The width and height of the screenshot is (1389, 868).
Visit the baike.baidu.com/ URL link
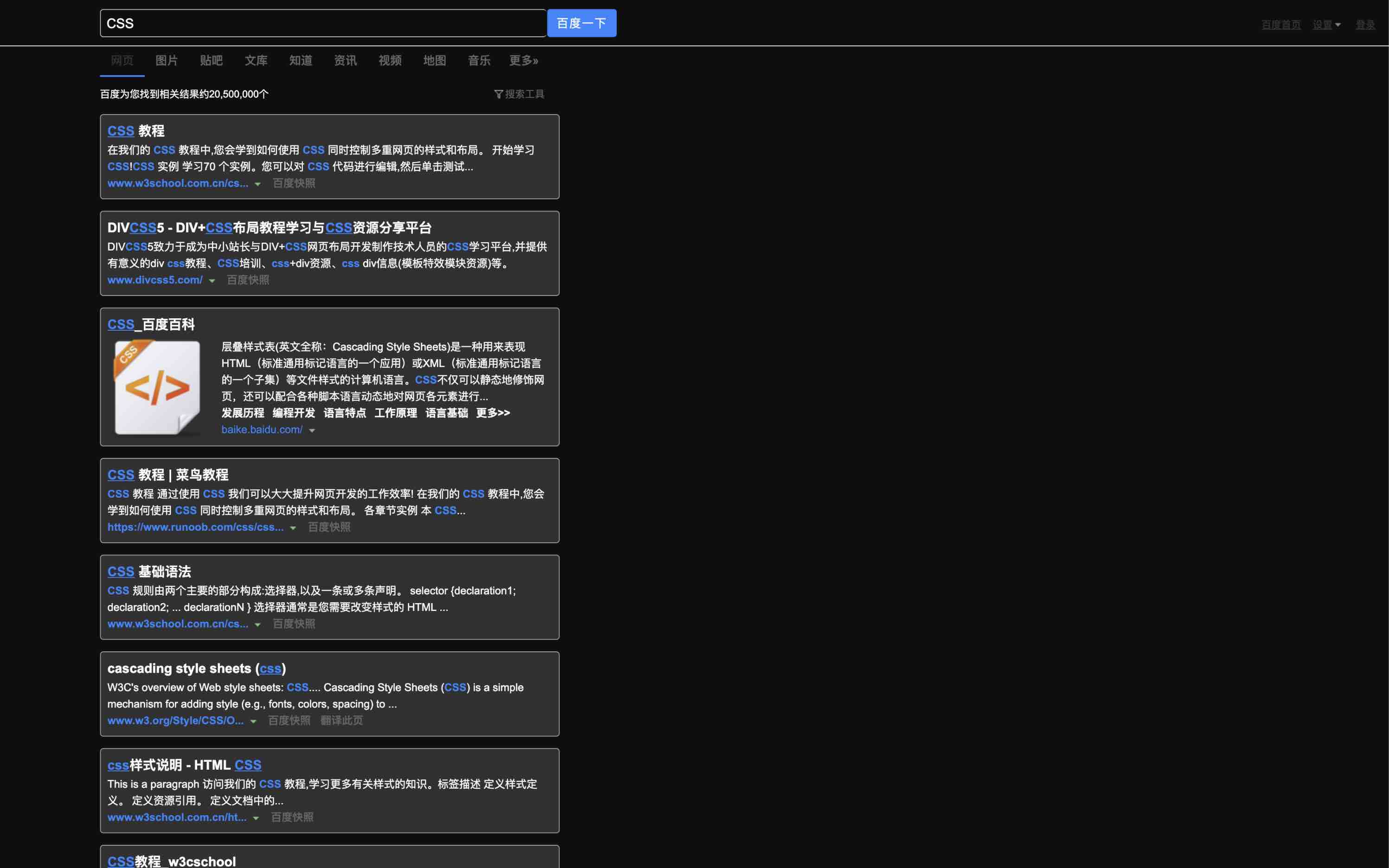pyautogui.click(x=262, y=430)
